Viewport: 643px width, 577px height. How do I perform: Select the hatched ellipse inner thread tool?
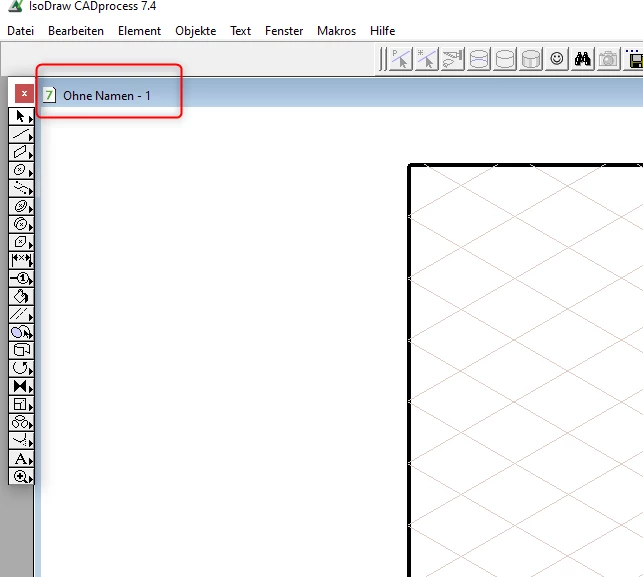(x=21, y=206)
